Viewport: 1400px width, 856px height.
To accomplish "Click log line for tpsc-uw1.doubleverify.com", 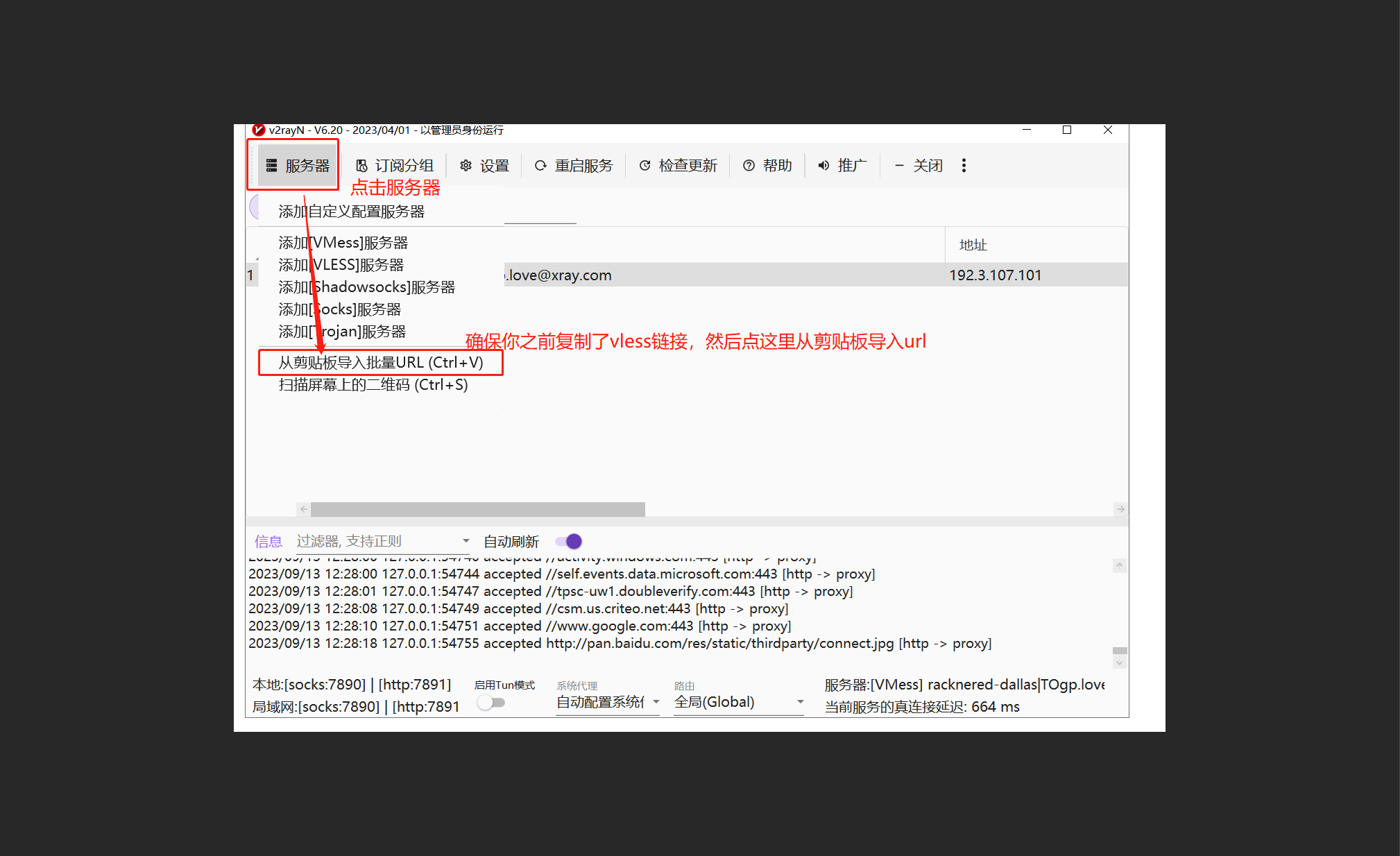I will click(551, 592).
